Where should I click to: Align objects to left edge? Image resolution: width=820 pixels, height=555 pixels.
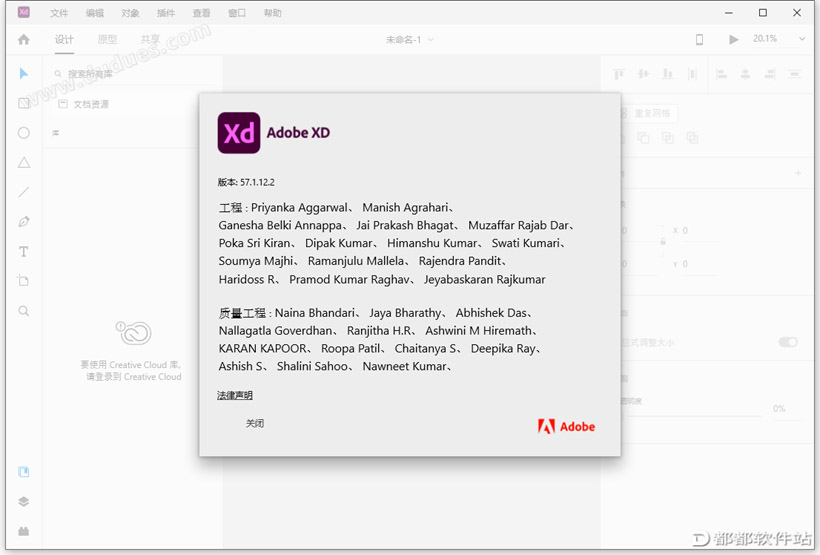721,74
